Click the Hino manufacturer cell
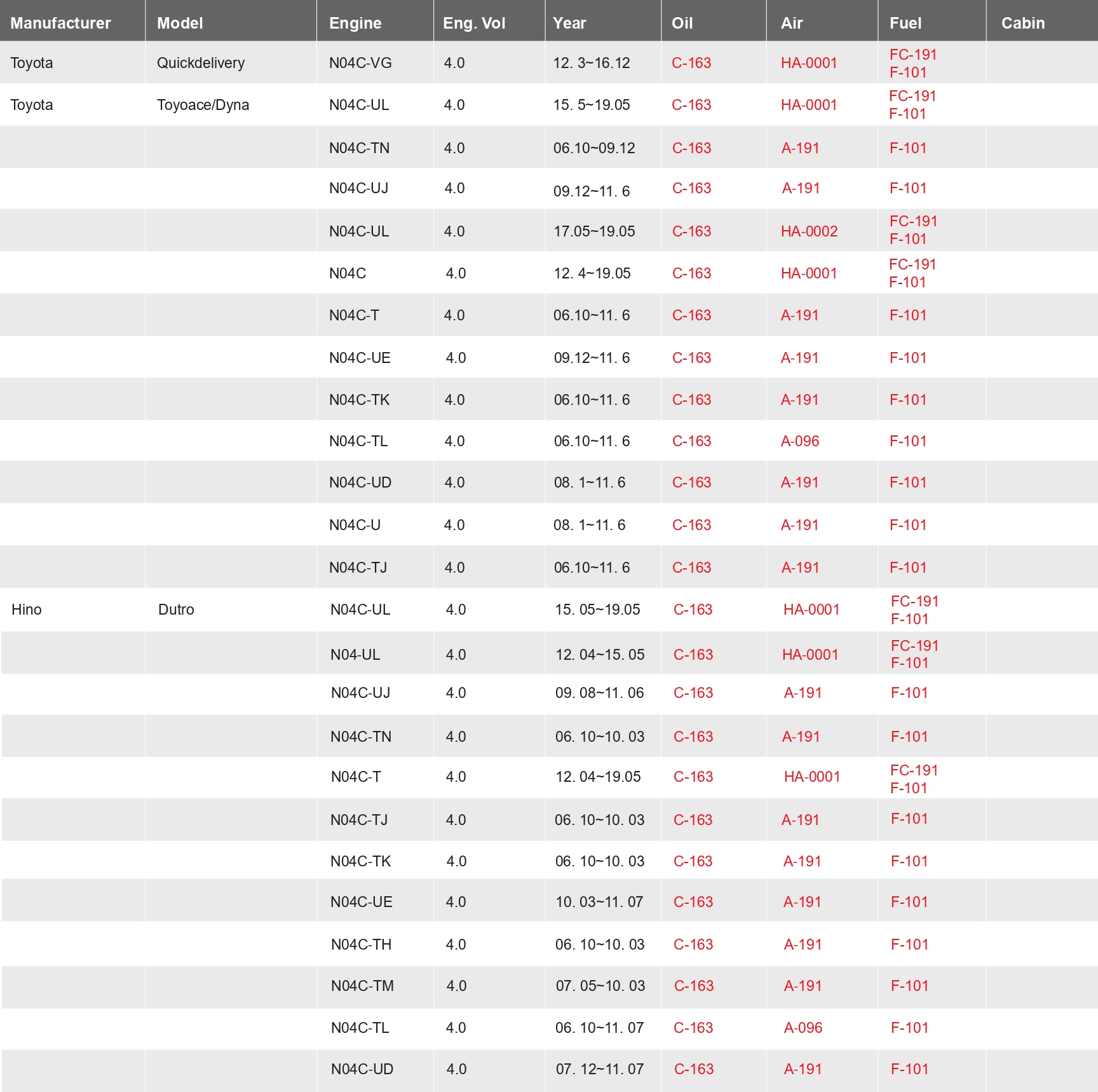The width and height of the screenshot is (1098, 1092). coord(27,610)
